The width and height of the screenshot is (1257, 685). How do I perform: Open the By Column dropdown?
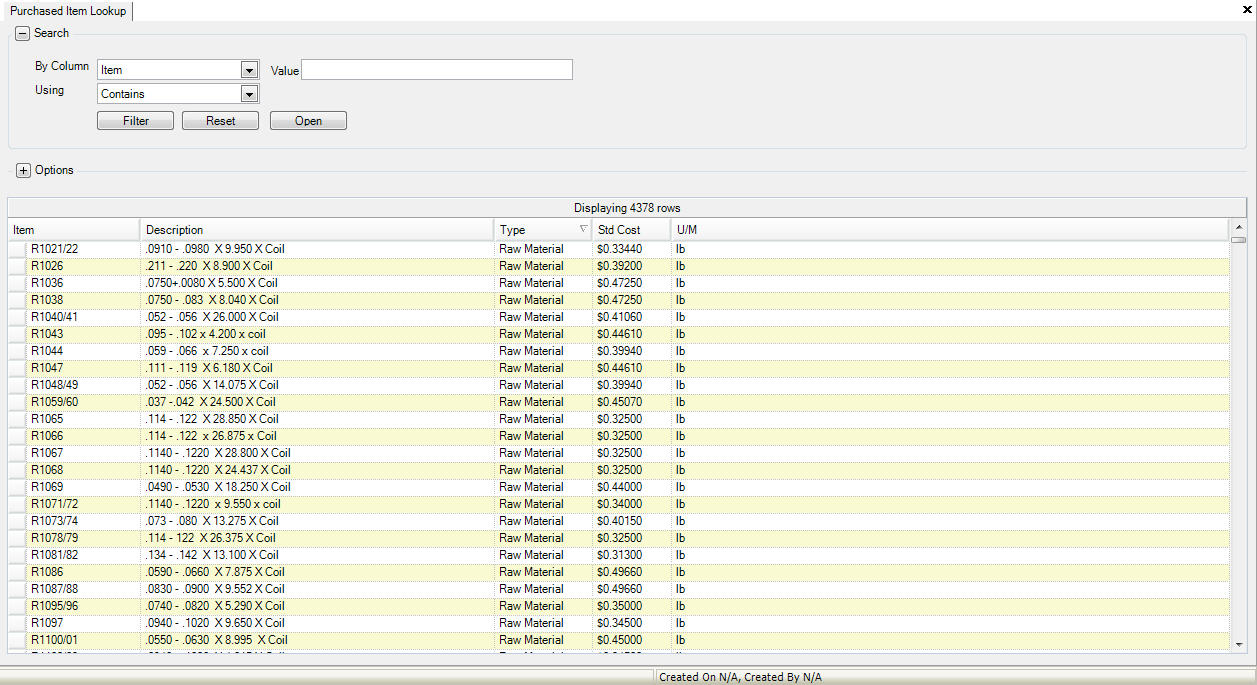[249, 70]
